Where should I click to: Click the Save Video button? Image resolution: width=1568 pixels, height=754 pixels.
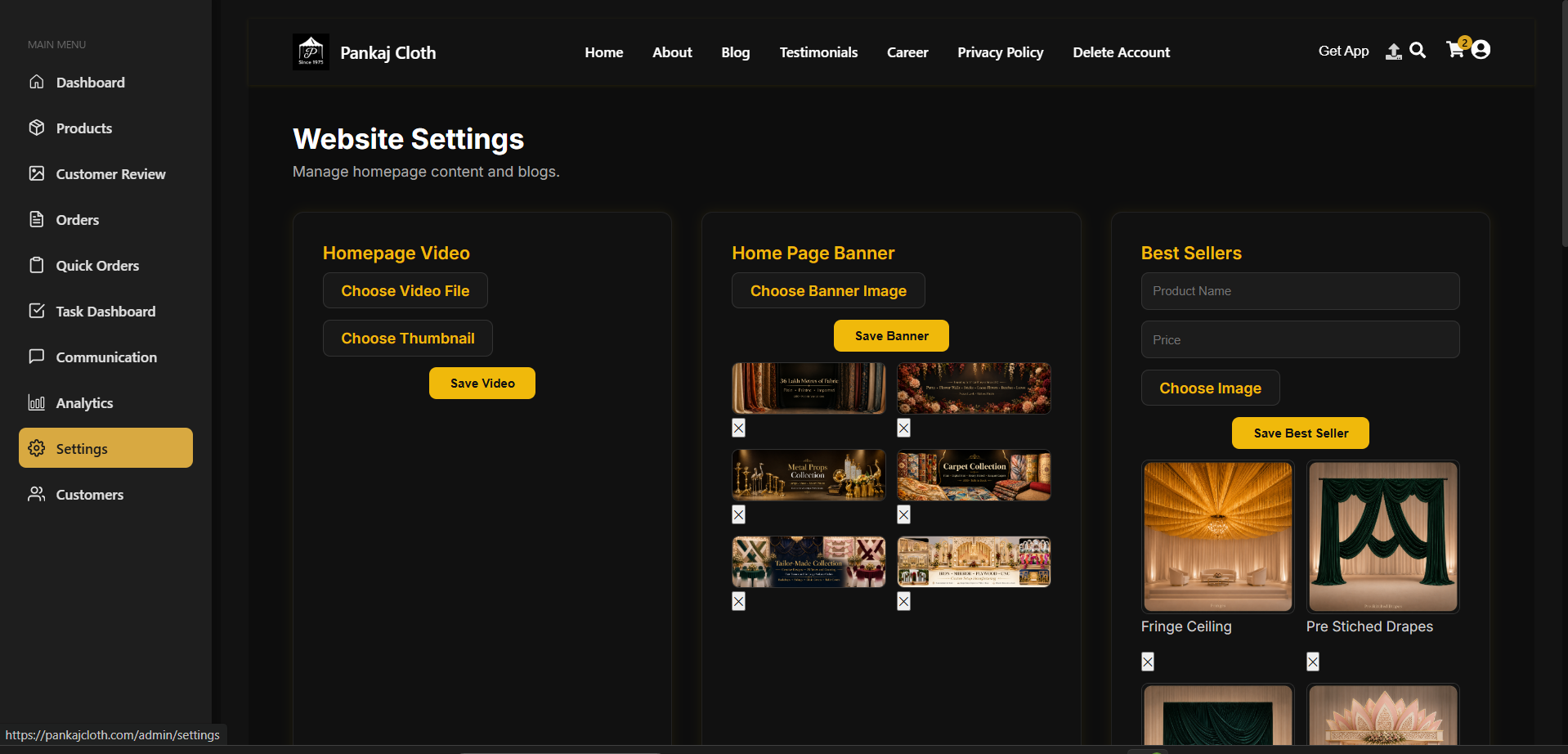[482, 383]
